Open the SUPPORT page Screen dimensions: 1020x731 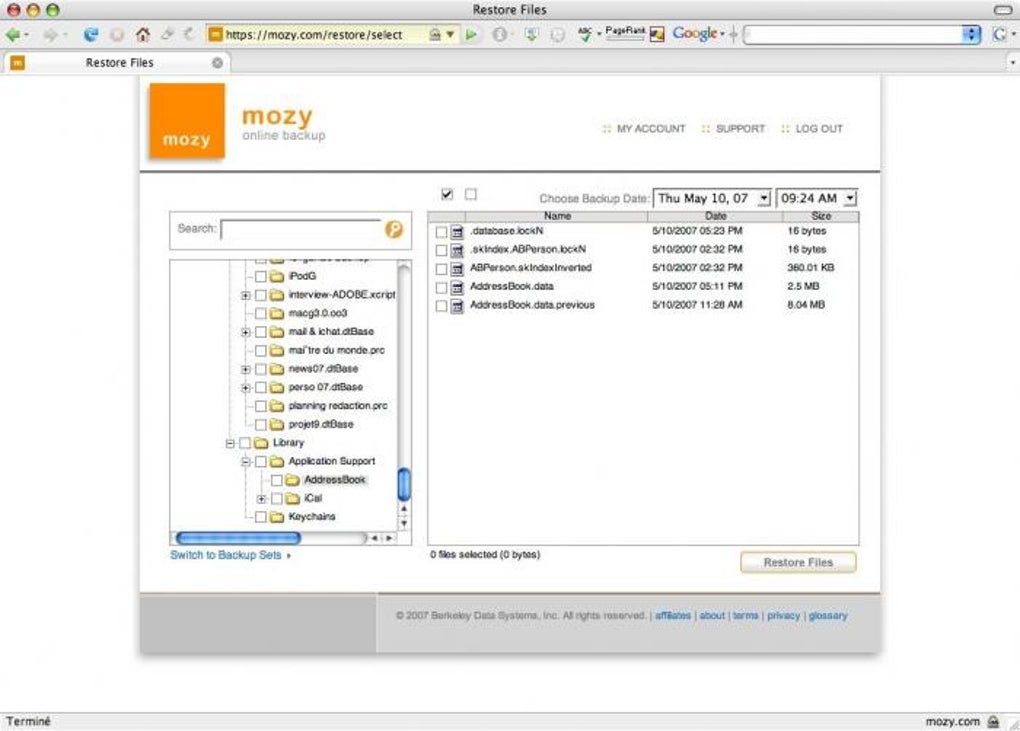[740, 129]
